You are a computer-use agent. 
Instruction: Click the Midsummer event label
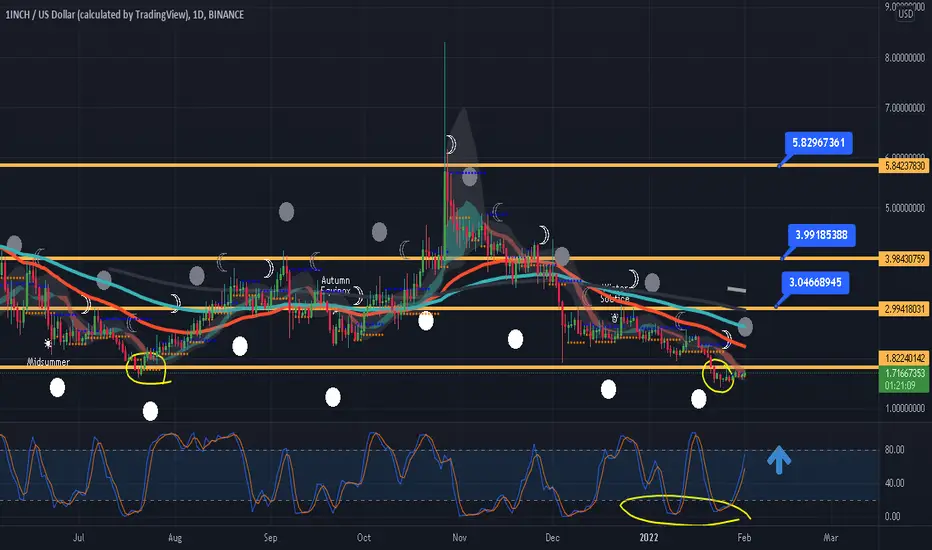tap(49, 362)
